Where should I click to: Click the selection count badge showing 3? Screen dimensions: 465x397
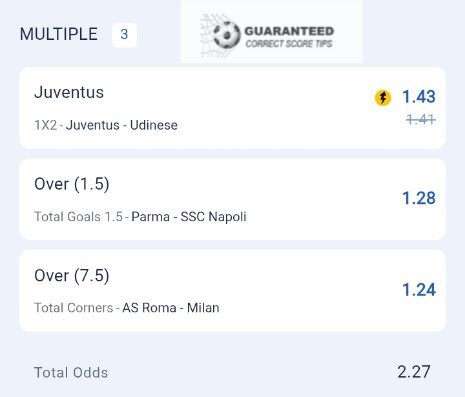(x=124, y=35)
